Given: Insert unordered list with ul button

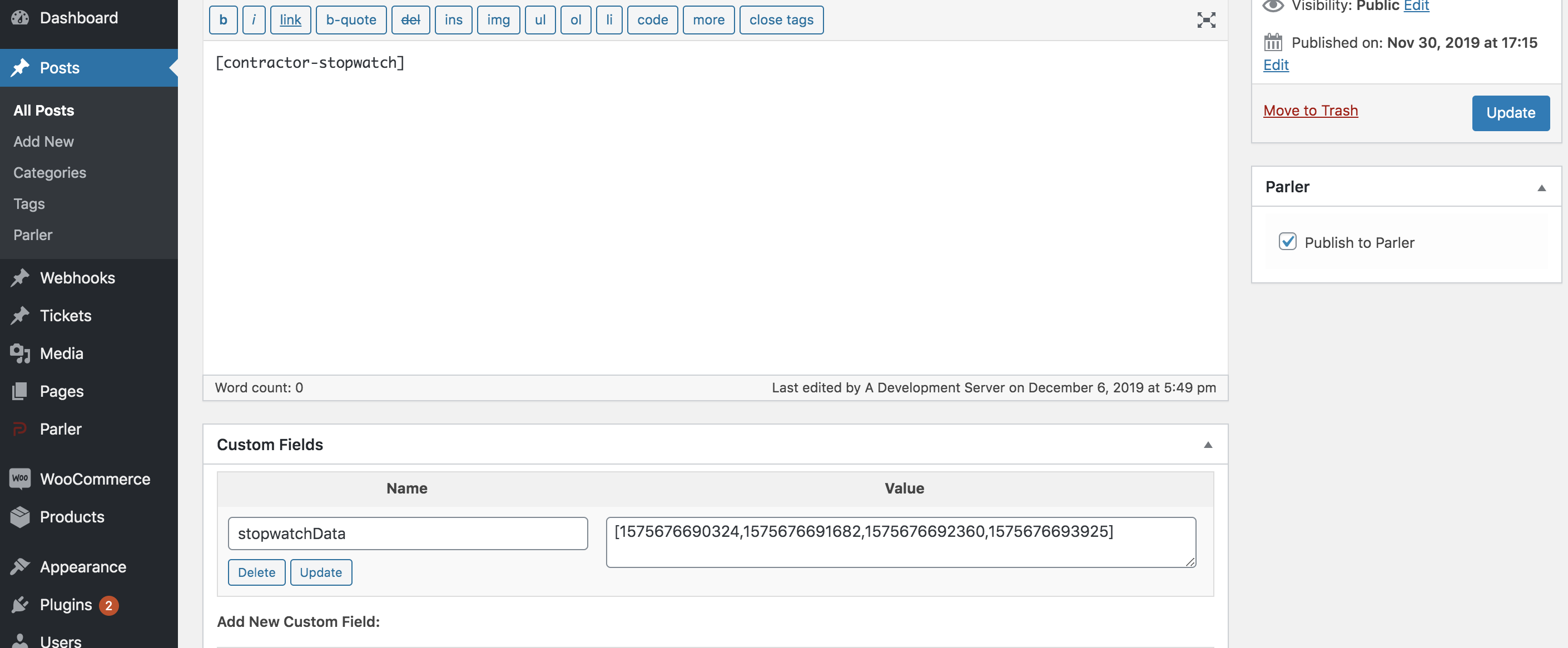Looking at the screenshot, I should tap(540, 20).
